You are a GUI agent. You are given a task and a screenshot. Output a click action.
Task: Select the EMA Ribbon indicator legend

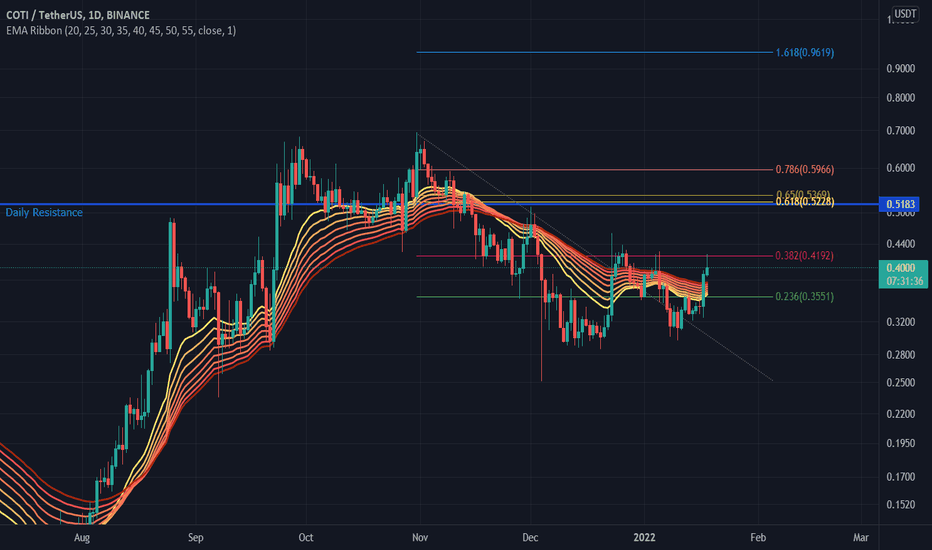click(x=121, y=30)
